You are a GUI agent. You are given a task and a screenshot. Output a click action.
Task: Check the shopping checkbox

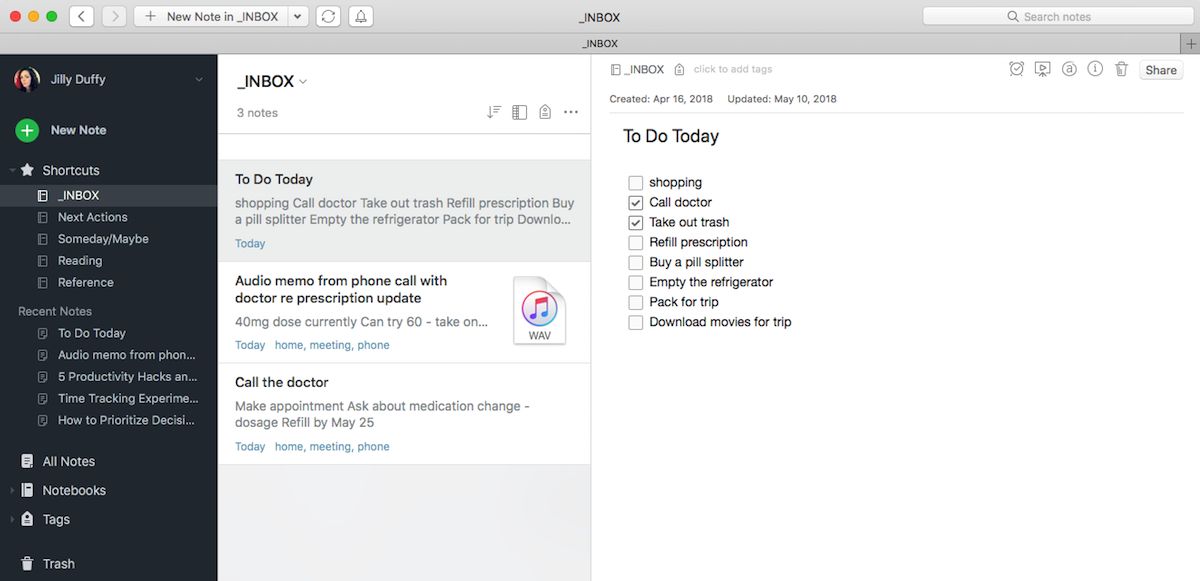(x=635, y=182)
